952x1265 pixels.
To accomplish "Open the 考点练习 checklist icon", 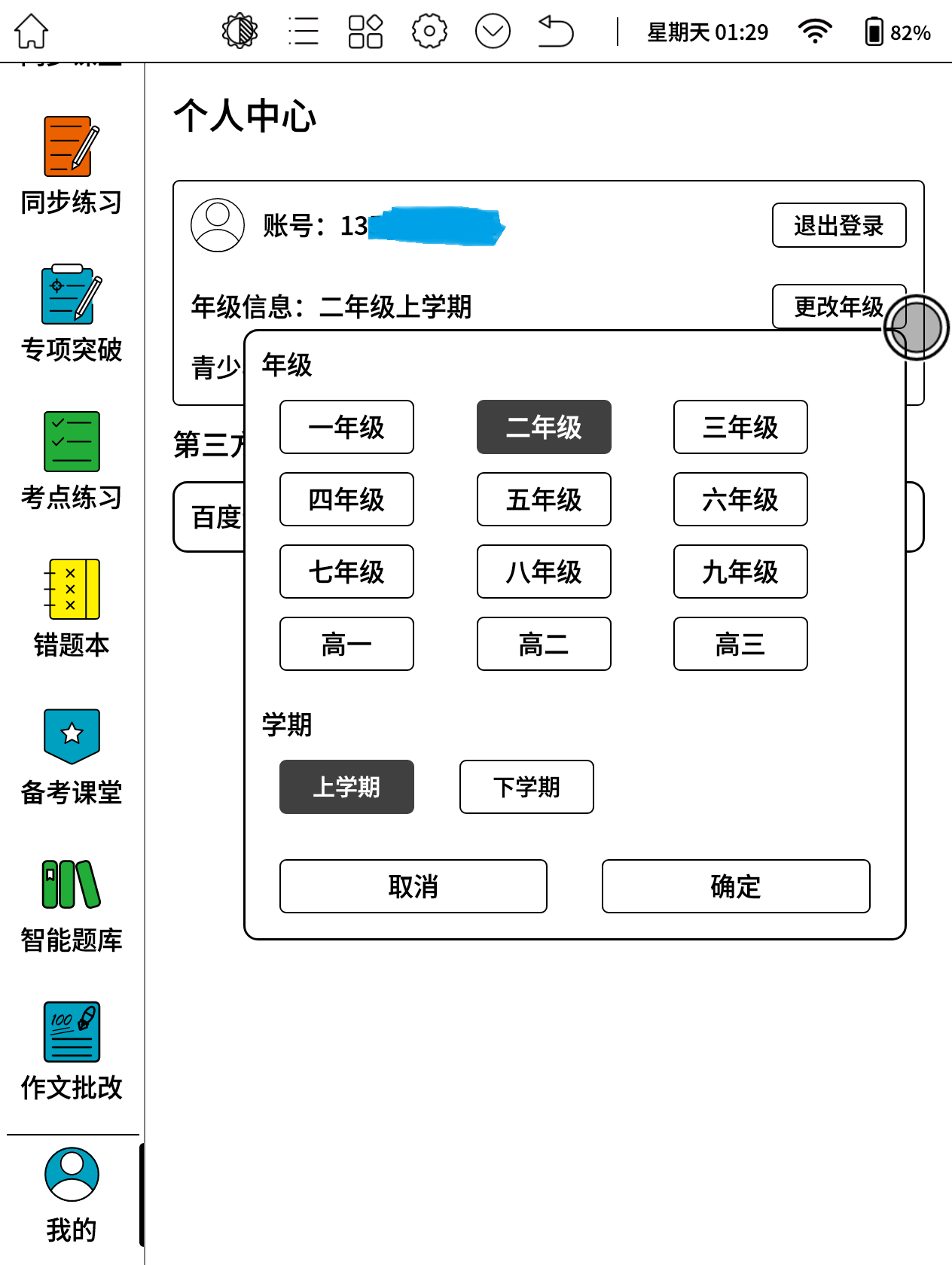I will pos(72,441).
